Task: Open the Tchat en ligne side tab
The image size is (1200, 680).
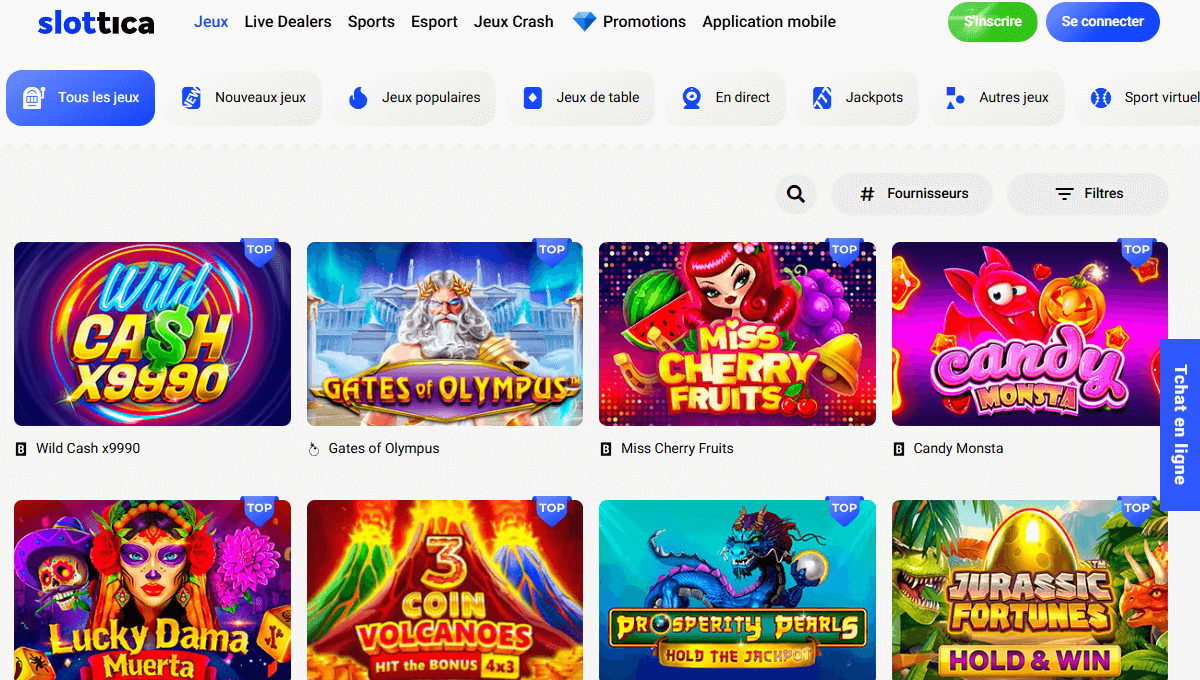Action: click(1180, 424)
